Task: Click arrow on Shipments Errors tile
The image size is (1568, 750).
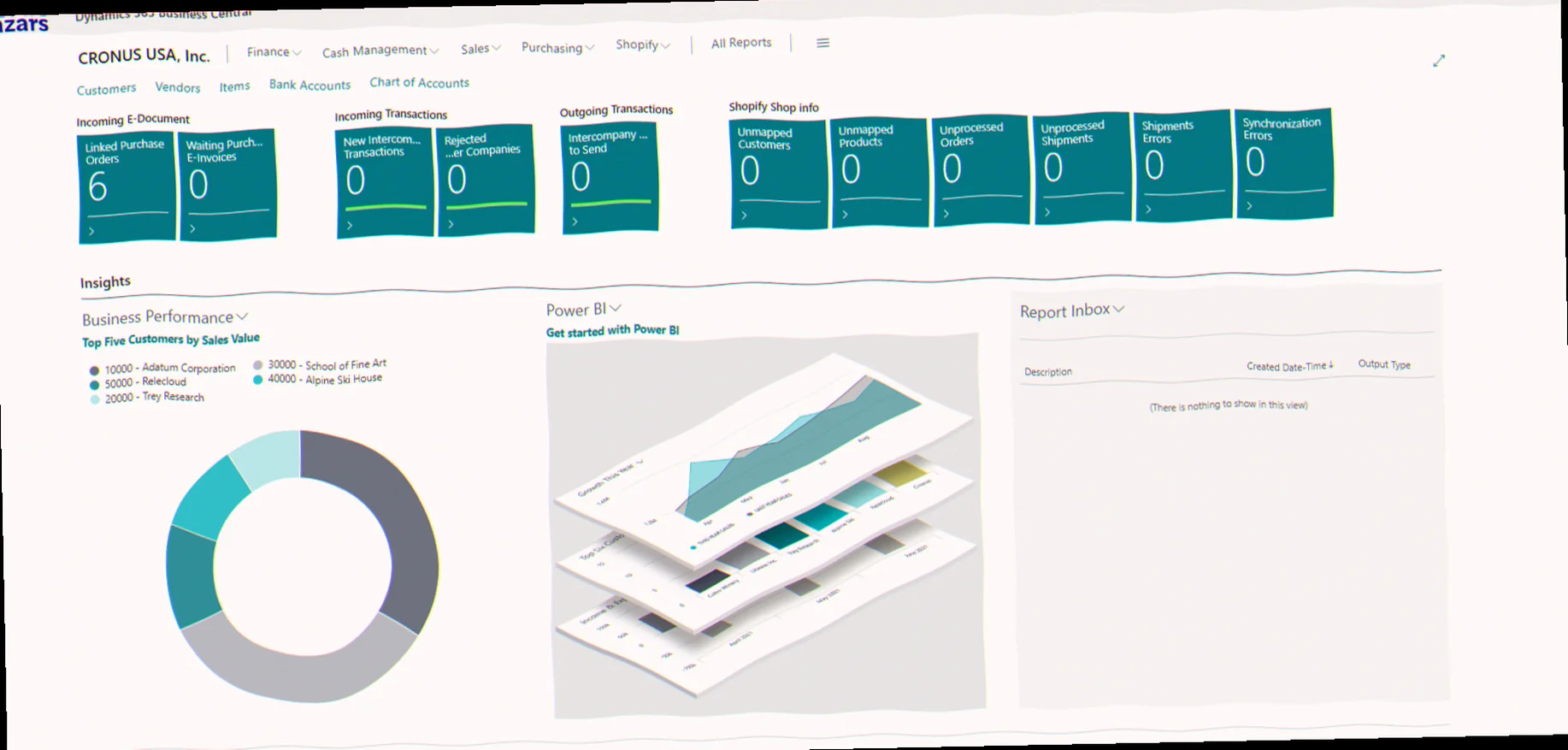Action: click(1148, 209)
